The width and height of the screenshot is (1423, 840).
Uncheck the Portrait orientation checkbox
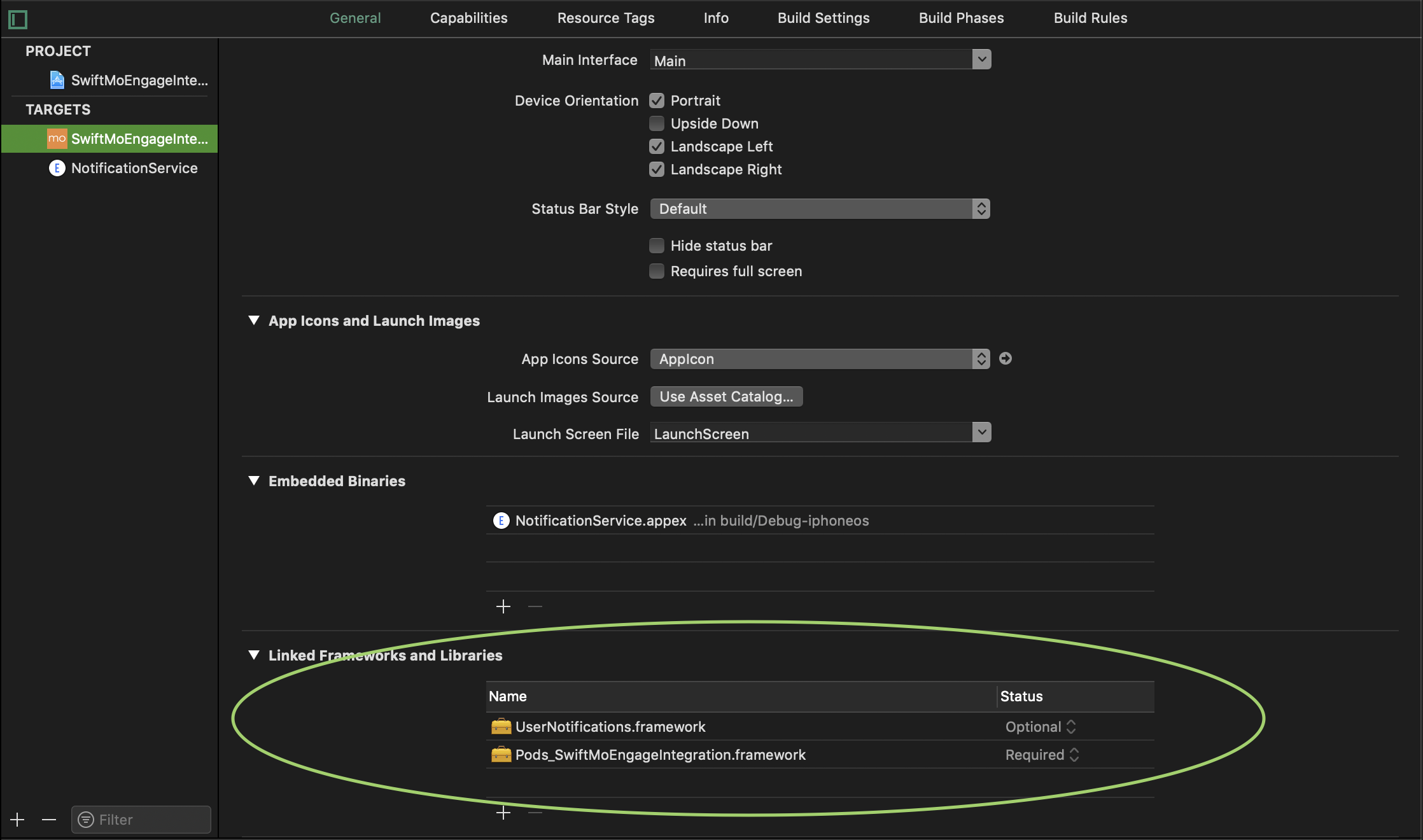657,101
